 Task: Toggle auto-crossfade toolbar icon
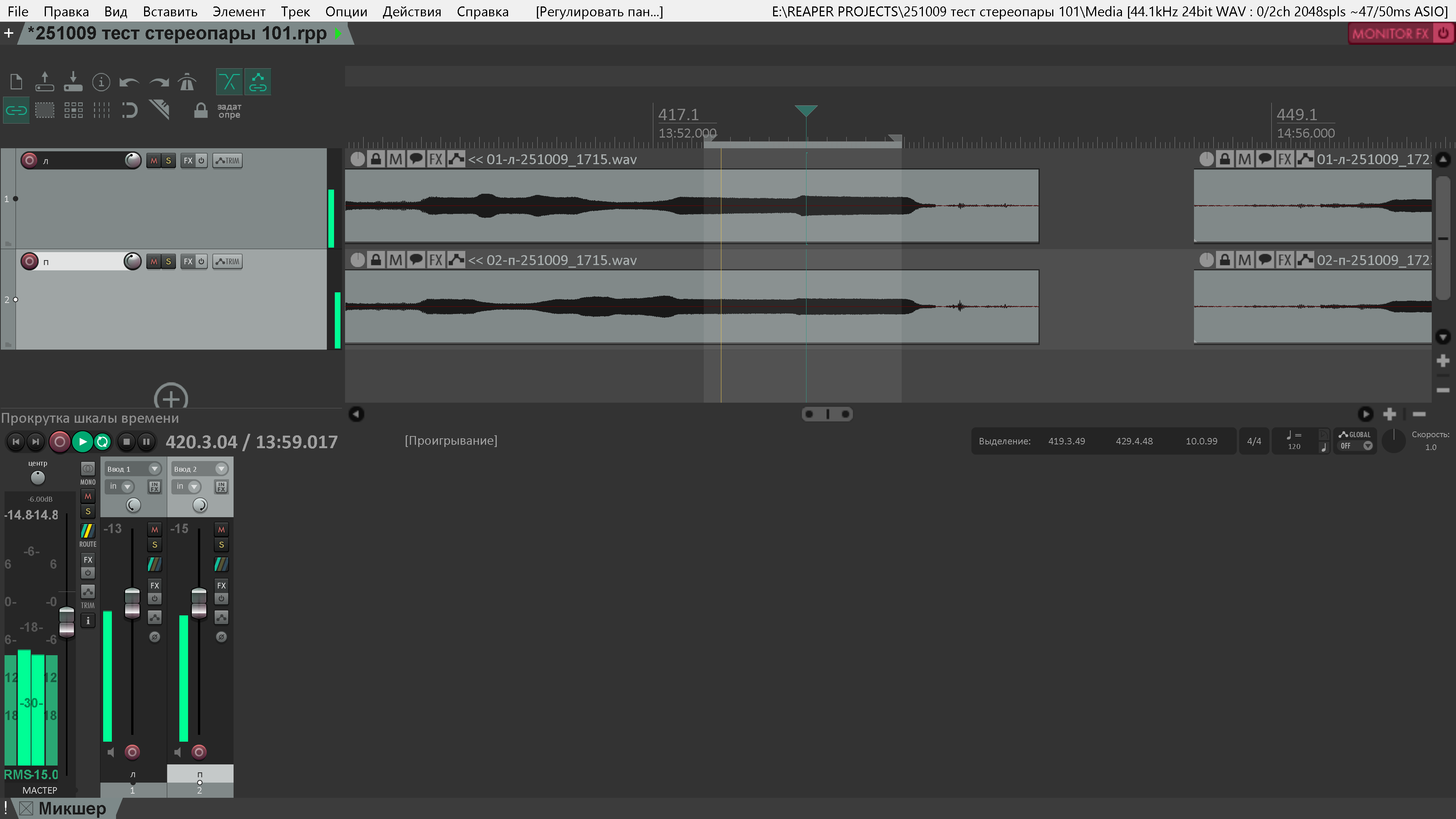[x=229, y=83]
